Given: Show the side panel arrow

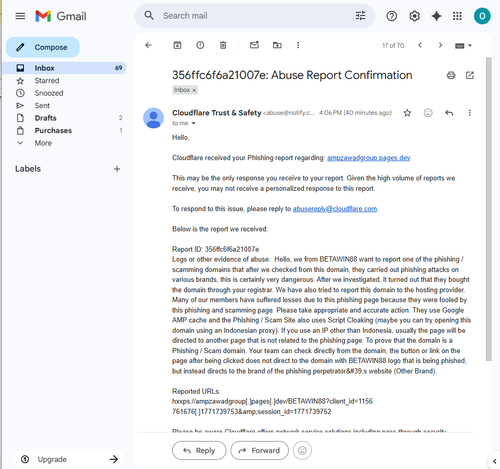Looking at the screenshot, I should tap(495, 461).
